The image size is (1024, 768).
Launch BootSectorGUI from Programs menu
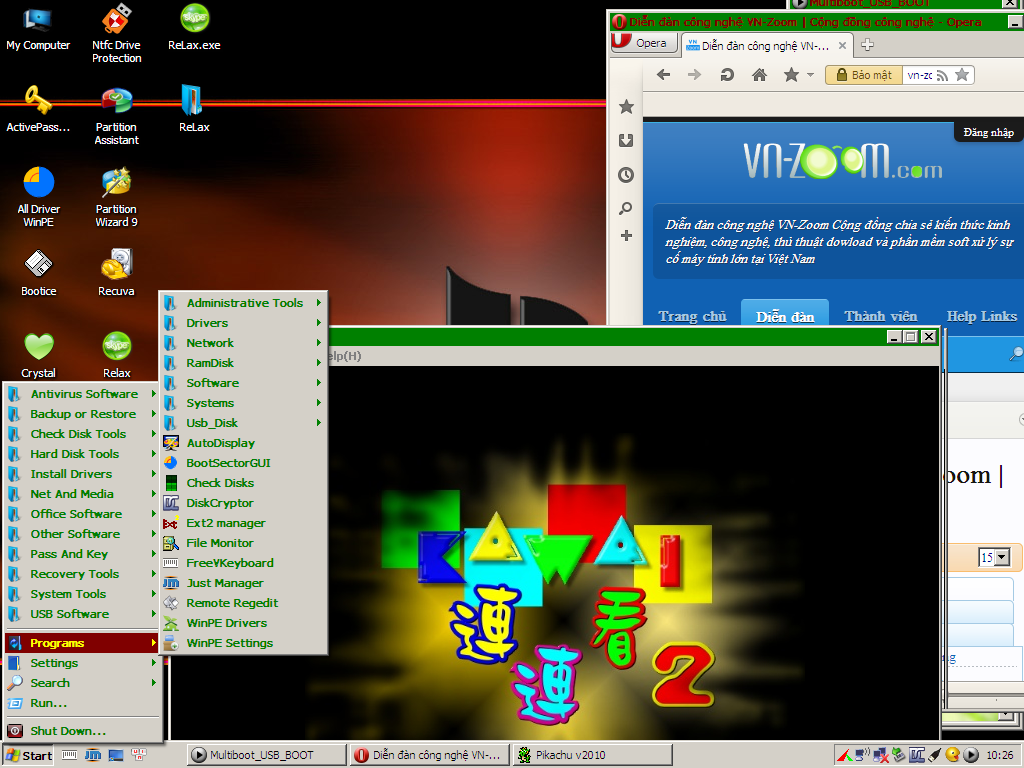click(244, 463)
